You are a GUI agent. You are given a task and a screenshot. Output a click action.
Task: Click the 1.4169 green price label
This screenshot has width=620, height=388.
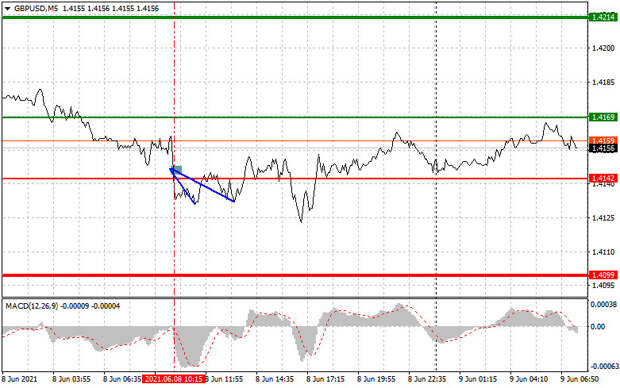point(603,117)
